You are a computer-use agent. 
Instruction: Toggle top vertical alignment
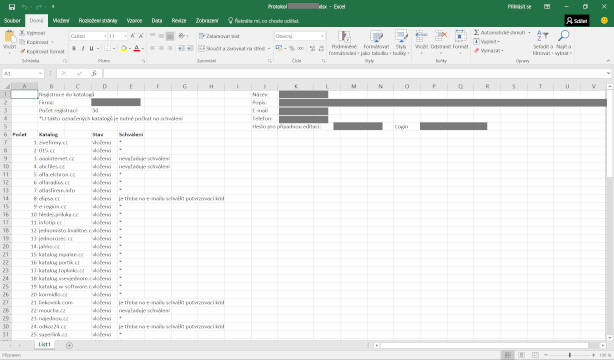(x=152, y=36)
